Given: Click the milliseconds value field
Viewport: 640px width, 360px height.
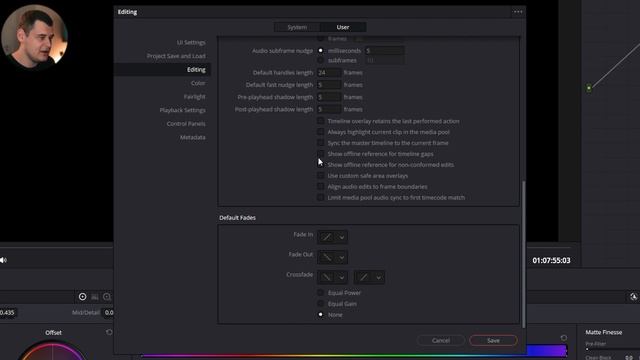Looking at the screenshot, I should [x=384, y=51].
